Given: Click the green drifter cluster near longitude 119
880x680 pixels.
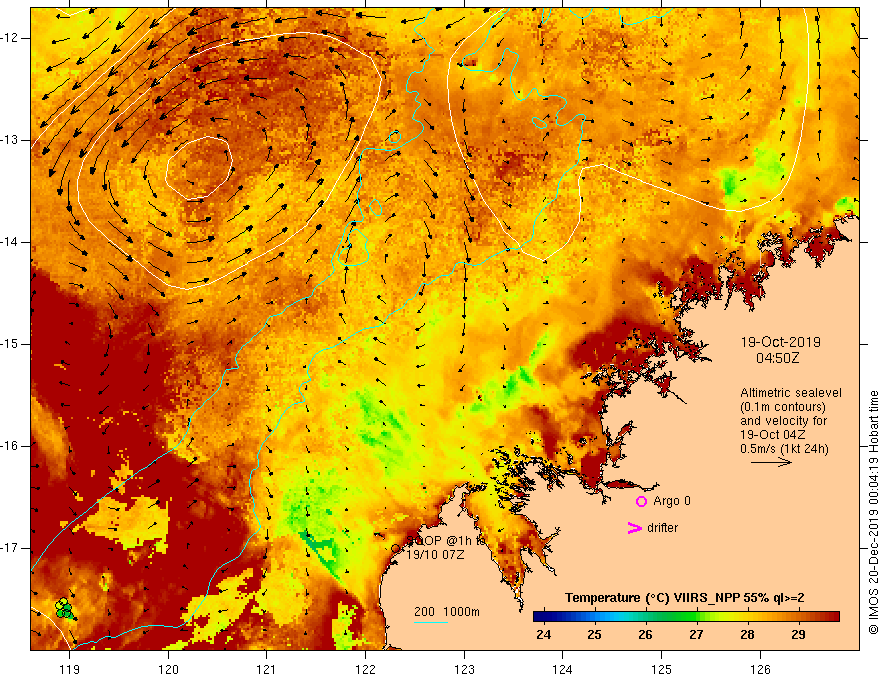Looking at the screenshot, I should 65,608.
